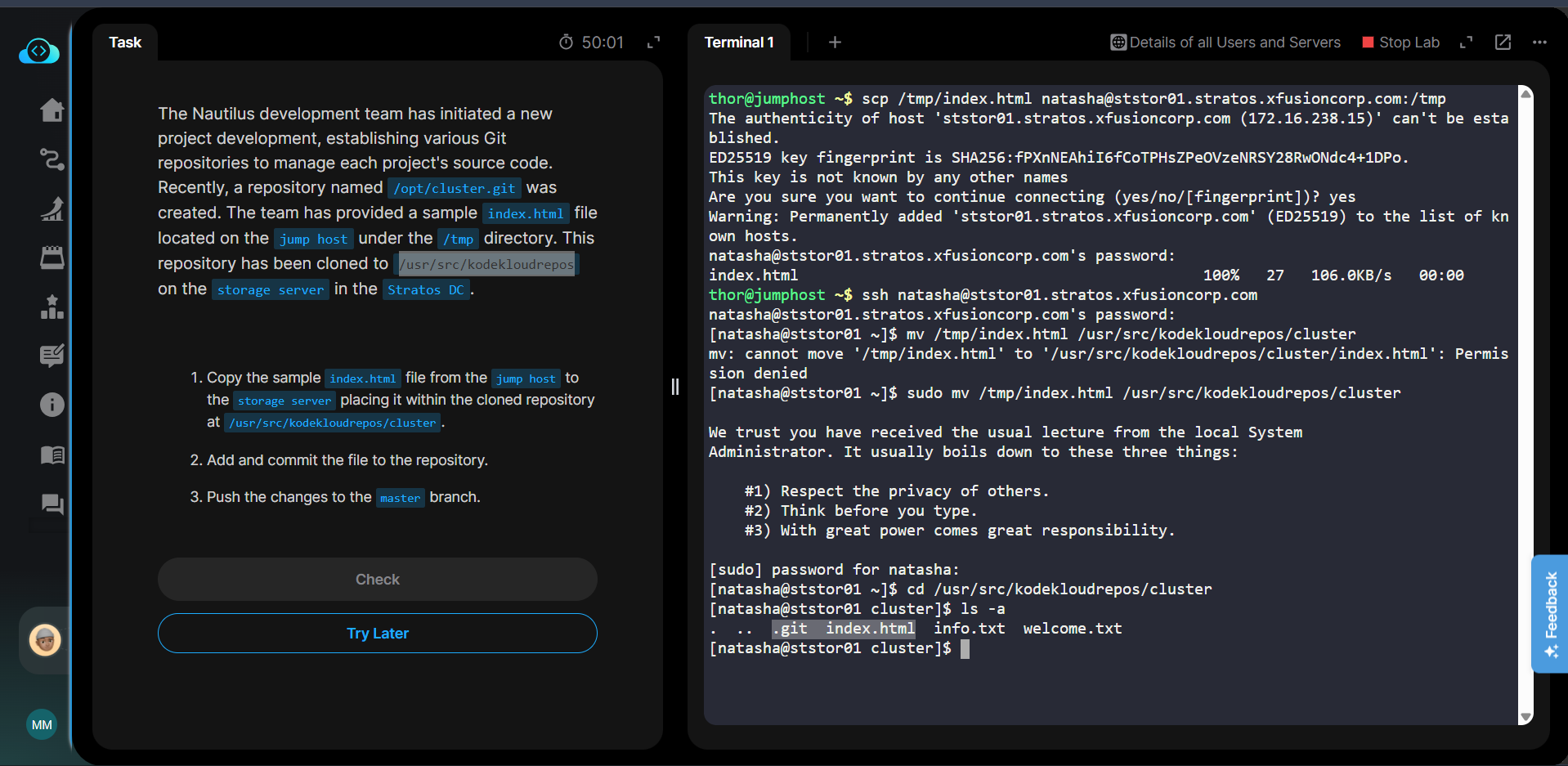Go to Home in the sidebar

52,110
